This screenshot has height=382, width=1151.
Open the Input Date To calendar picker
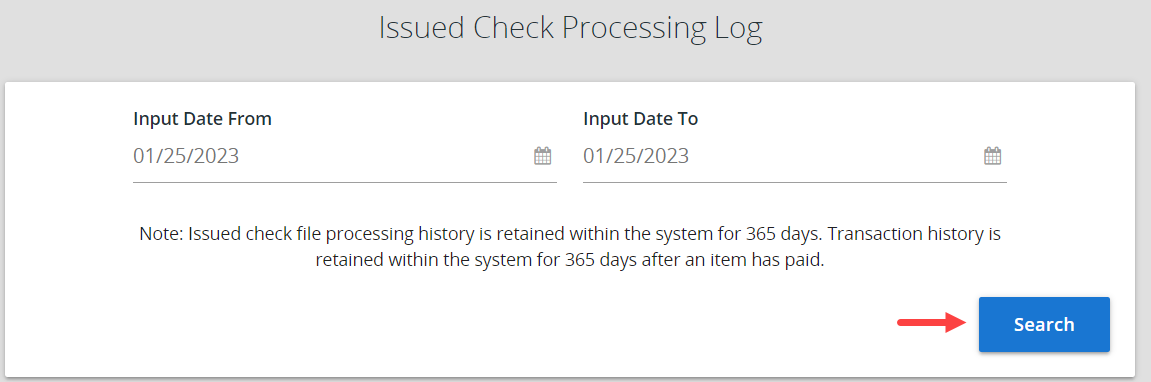(x=992, y=156)
